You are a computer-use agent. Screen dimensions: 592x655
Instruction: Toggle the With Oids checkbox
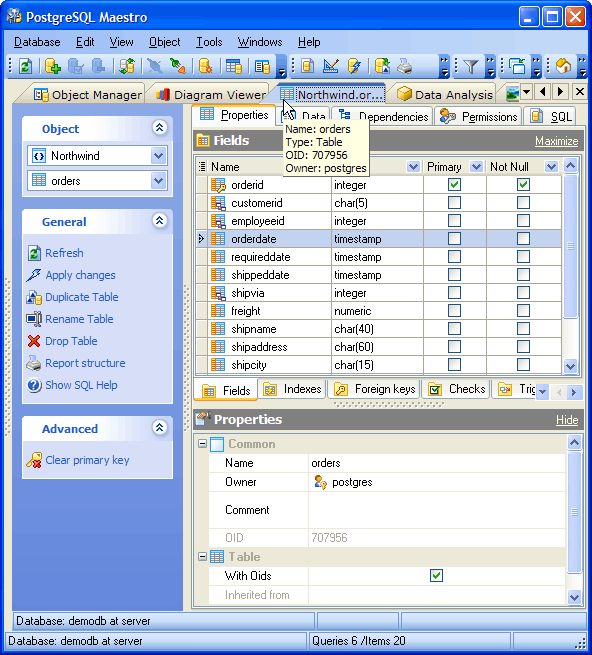click(x=436, y=576)
